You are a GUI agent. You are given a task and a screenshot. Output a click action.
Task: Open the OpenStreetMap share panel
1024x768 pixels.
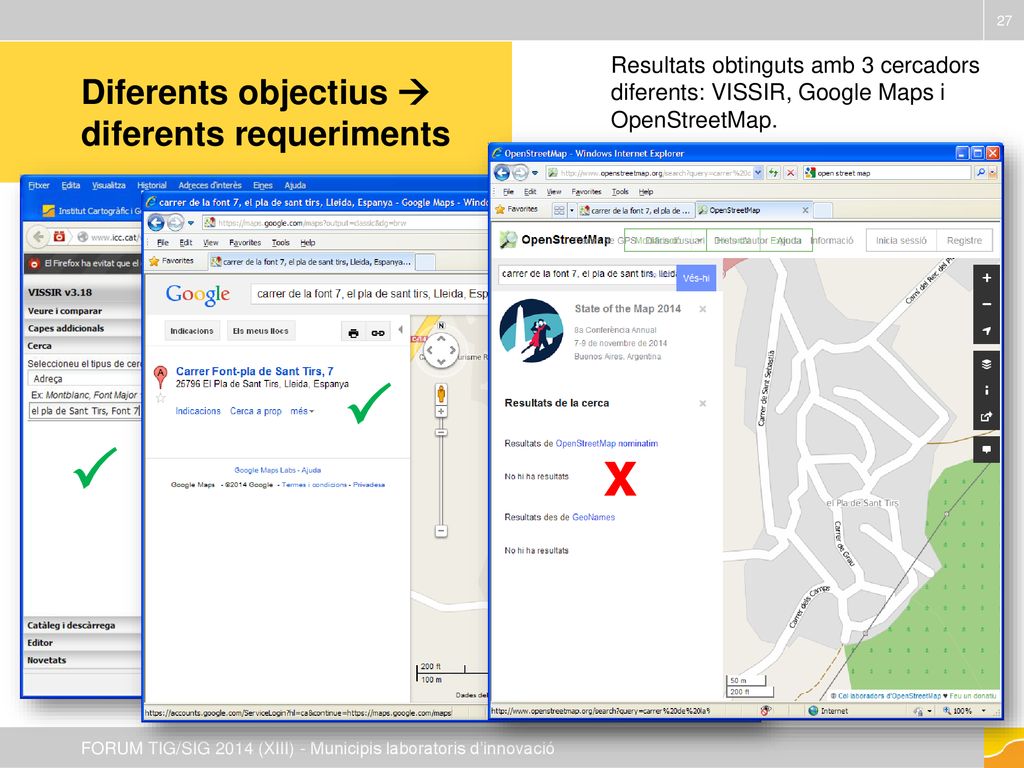pos(986,417)
